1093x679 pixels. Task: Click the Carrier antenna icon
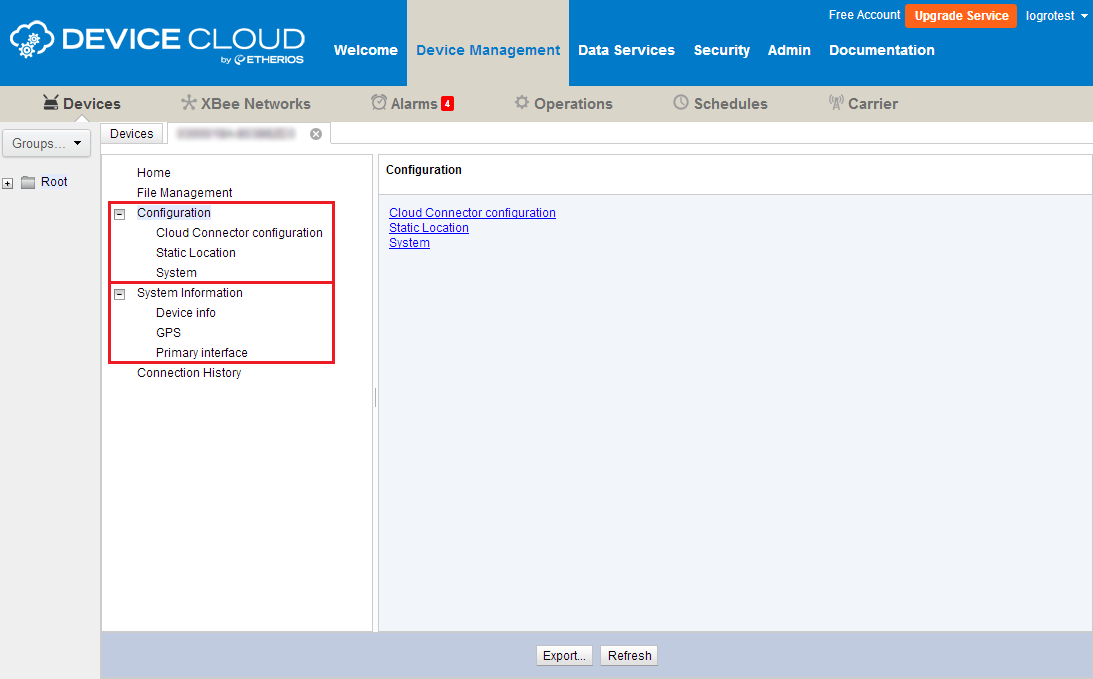pos(836,102)
